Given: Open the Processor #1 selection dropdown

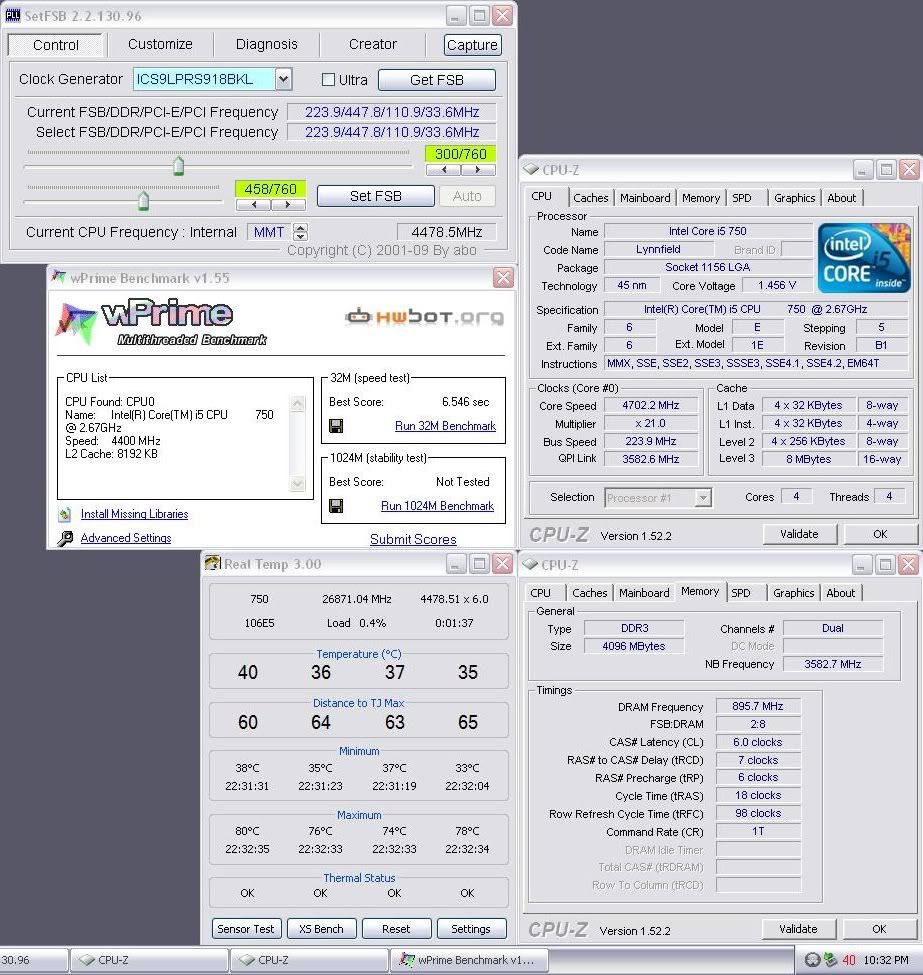Looking at the screenshot, I should [703, 497].
